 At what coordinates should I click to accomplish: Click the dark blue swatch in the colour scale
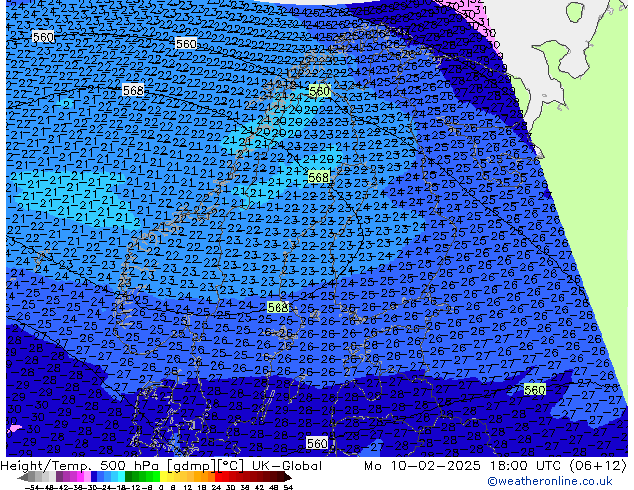click(94, 477)
